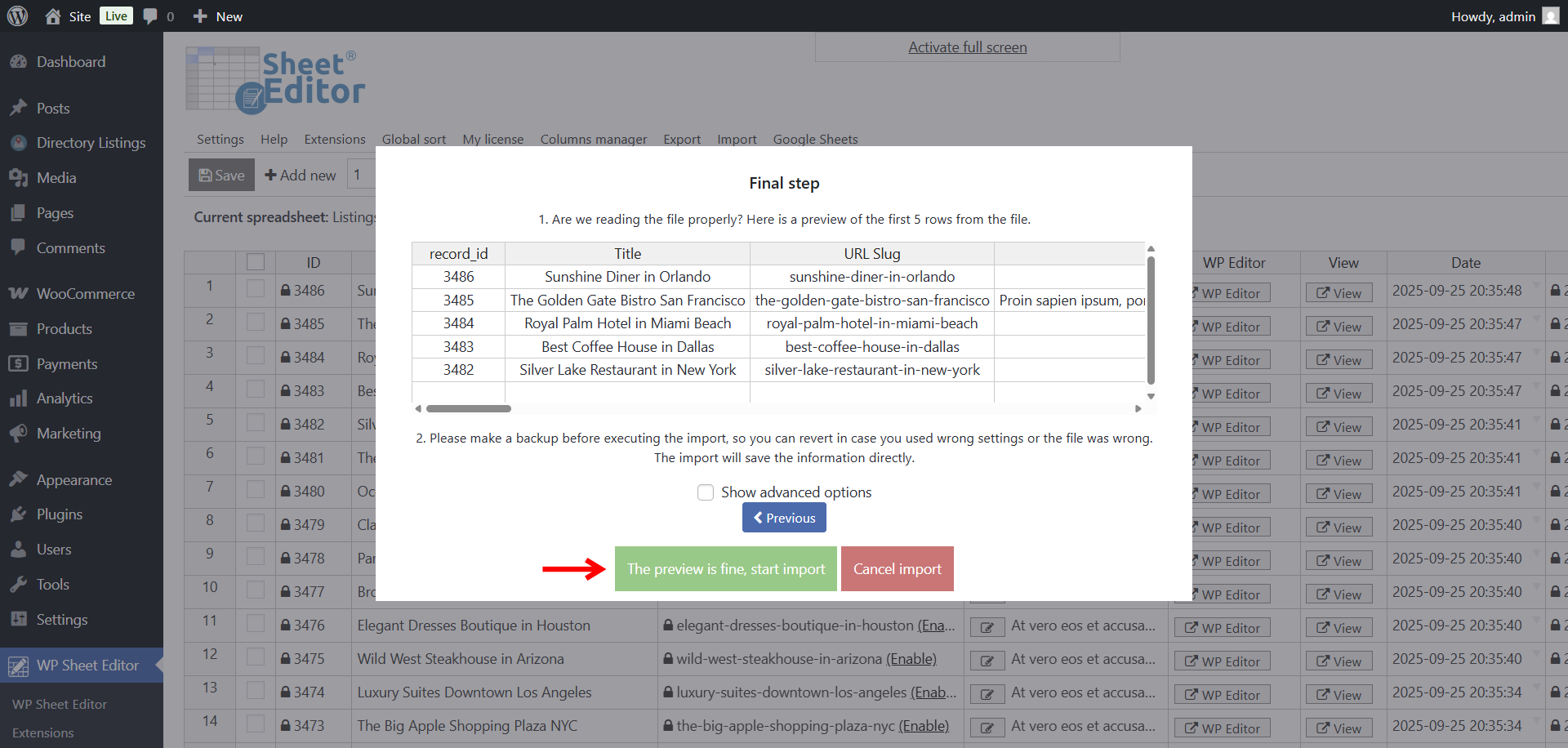Select checkbox for row 3486
Image resolution: width=1568 pixels, height=748 pixels.
coord(256,289)
